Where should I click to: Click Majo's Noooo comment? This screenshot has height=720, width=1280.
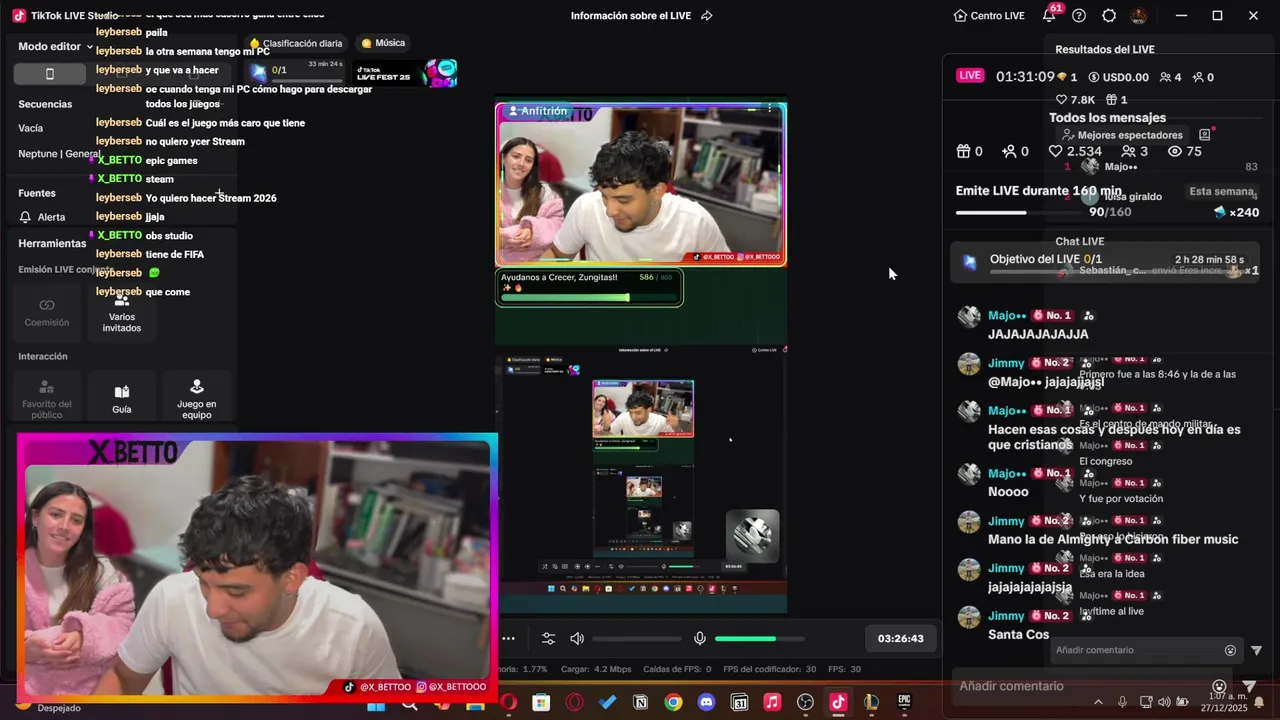[1008, 491]
